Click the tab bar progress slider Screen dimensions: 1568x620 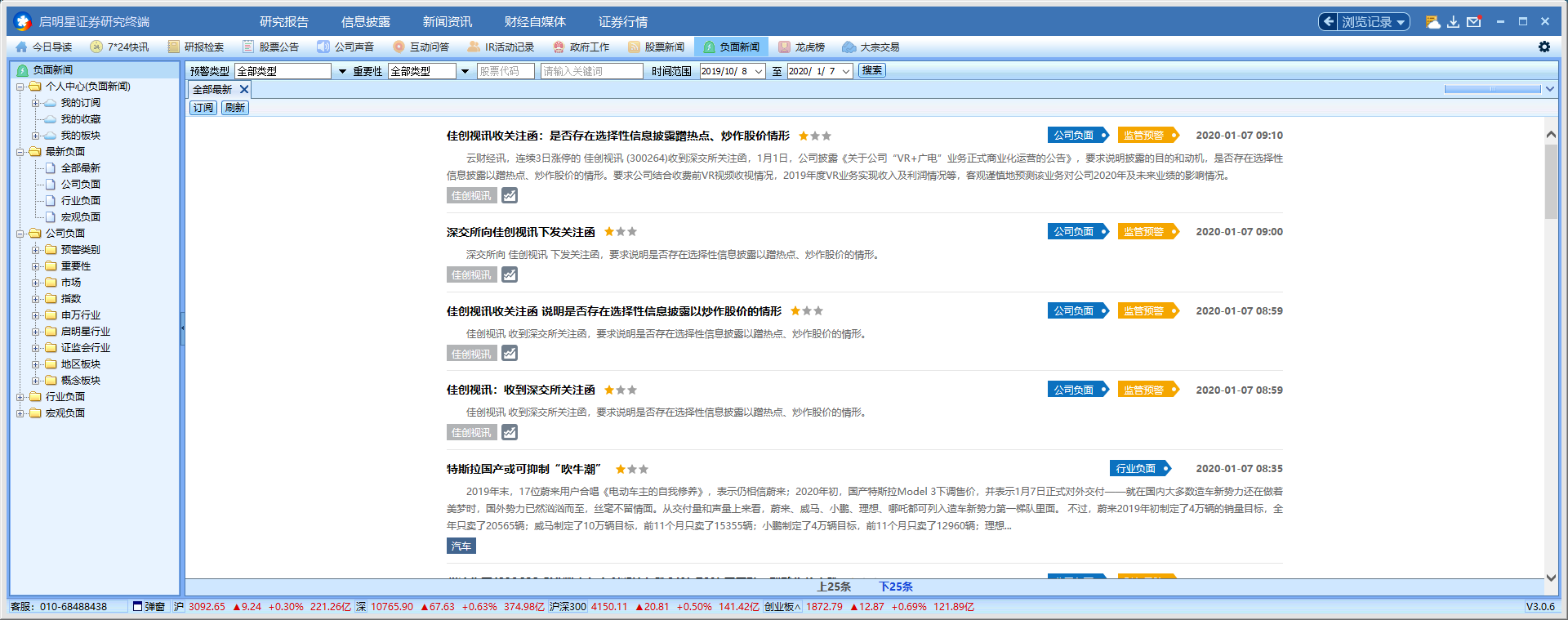click(1492, 89)
